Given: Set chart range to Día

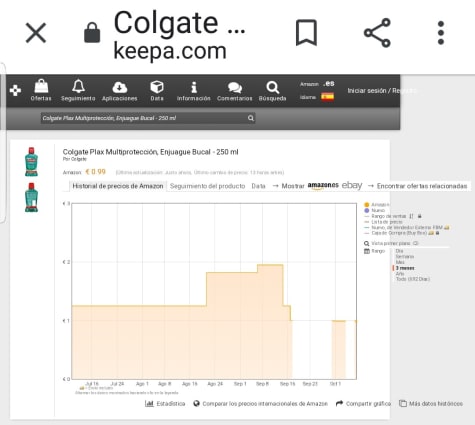Looking at the screenshot, I should coord(399,251).
